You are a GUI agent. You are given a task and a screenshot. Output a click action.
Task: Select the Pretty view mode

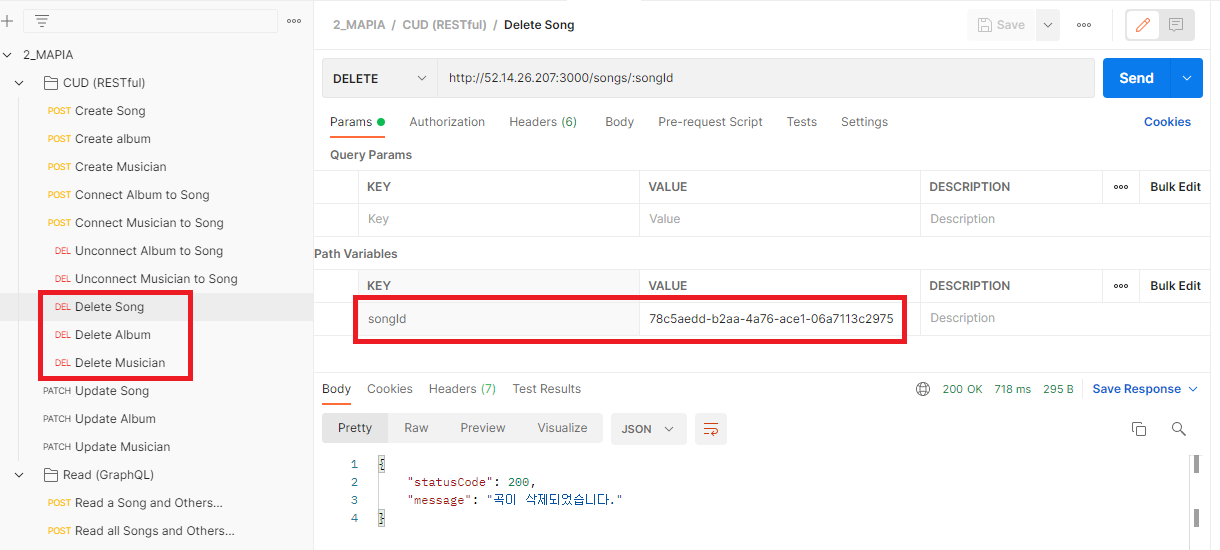pos(355,428)
